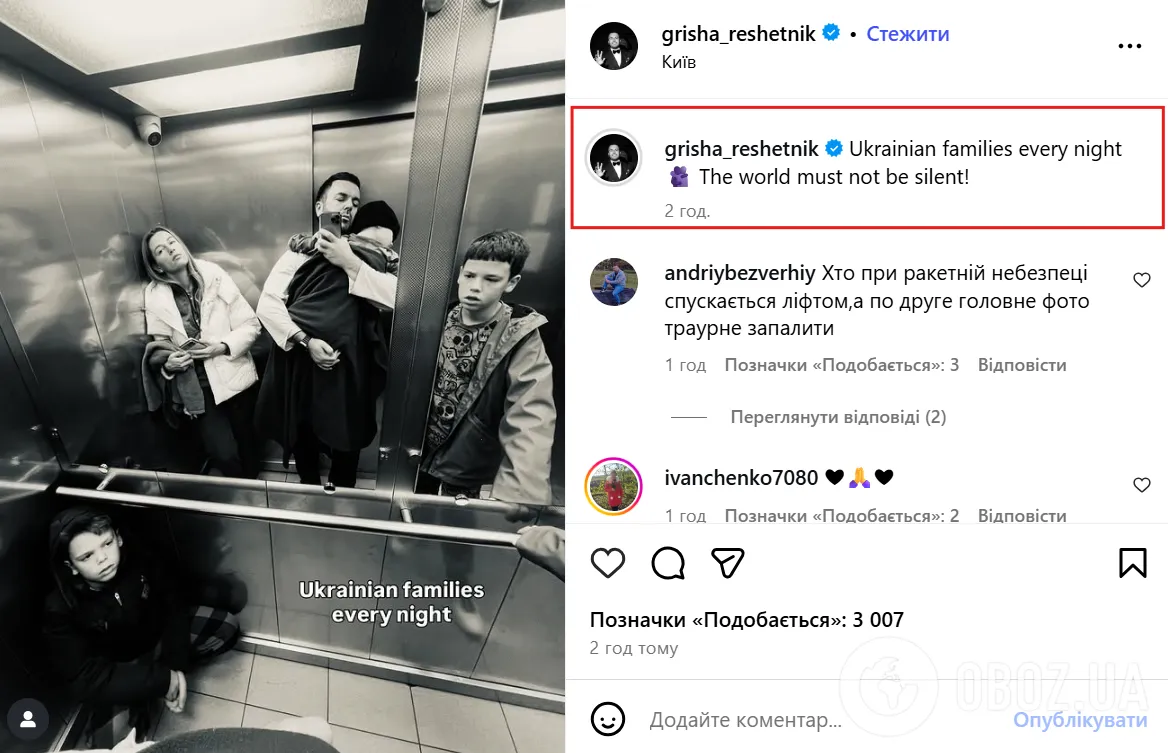Image resolution: width=1168 pixels, height=753 pixels.
Task: Share the post via paper plane icon
Action: tap(728, 563)
